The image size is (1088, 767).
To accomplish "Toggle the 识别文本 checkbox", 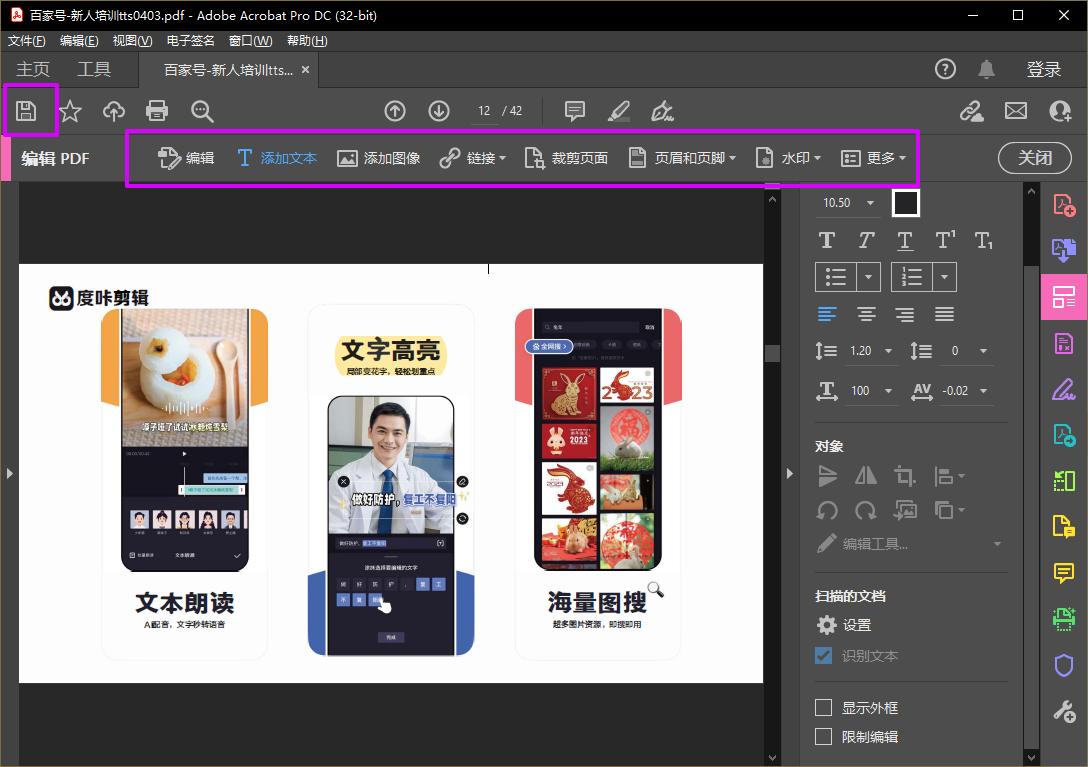I will point(824,656).
